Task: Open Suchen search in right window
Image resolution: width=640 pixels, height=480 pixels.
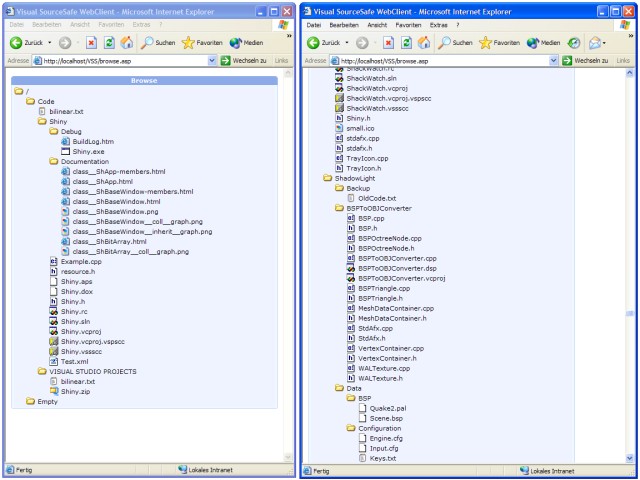Action: pyautogui.click(x=455, y=42)
